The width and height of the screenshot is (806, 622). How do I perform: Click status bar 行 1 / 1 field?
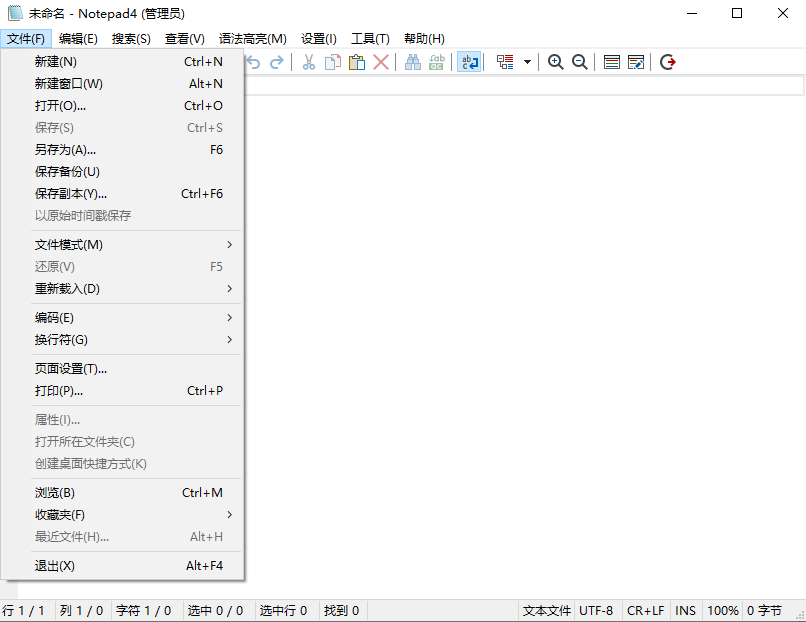pyautogui.click(x=27, y=611)
